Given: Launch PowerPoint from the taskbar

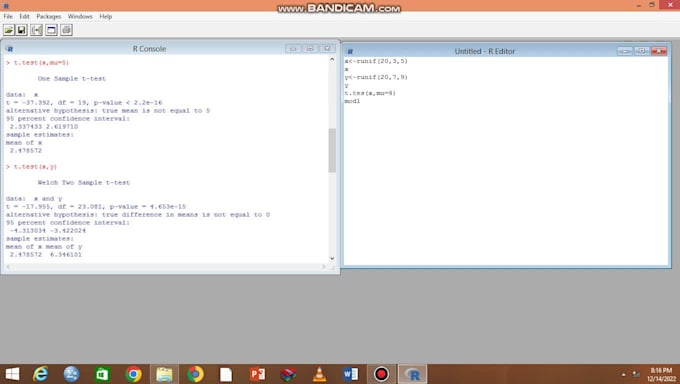Looking at the screenshot, I should 258,374.
